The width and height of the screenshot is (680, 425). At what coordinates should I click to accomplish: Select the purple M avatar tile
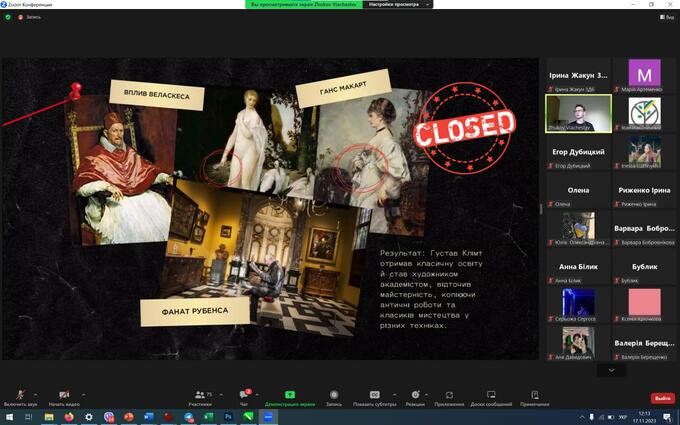(x=644, y=75)
